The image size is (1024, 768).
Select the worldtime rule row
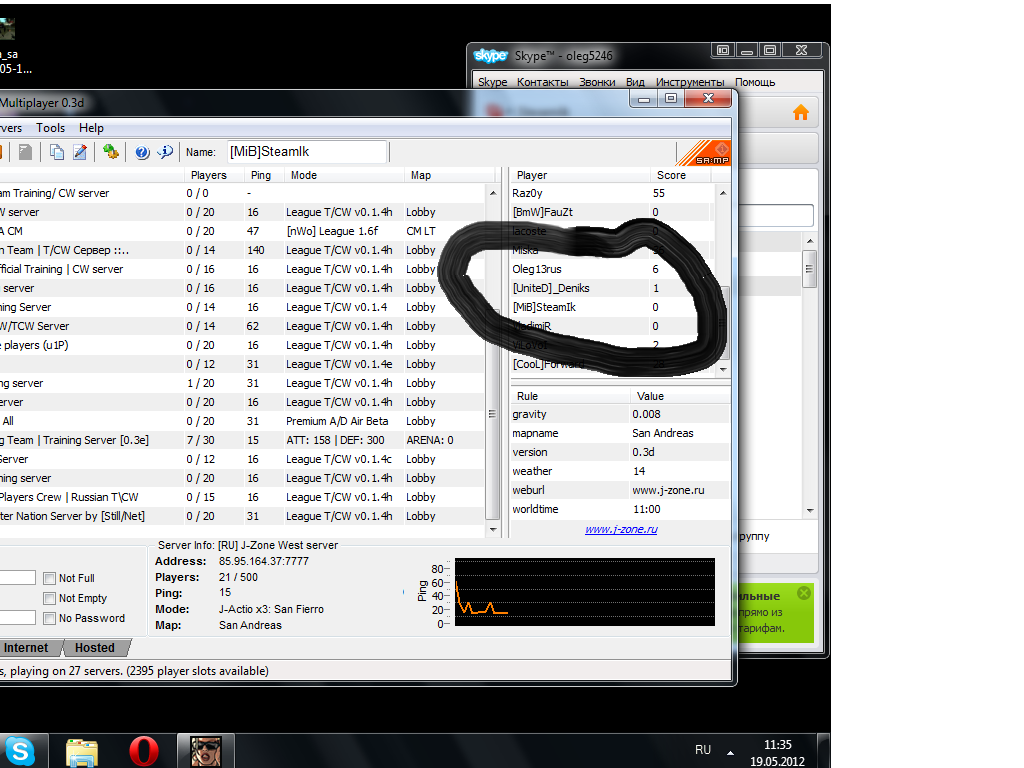620,509
